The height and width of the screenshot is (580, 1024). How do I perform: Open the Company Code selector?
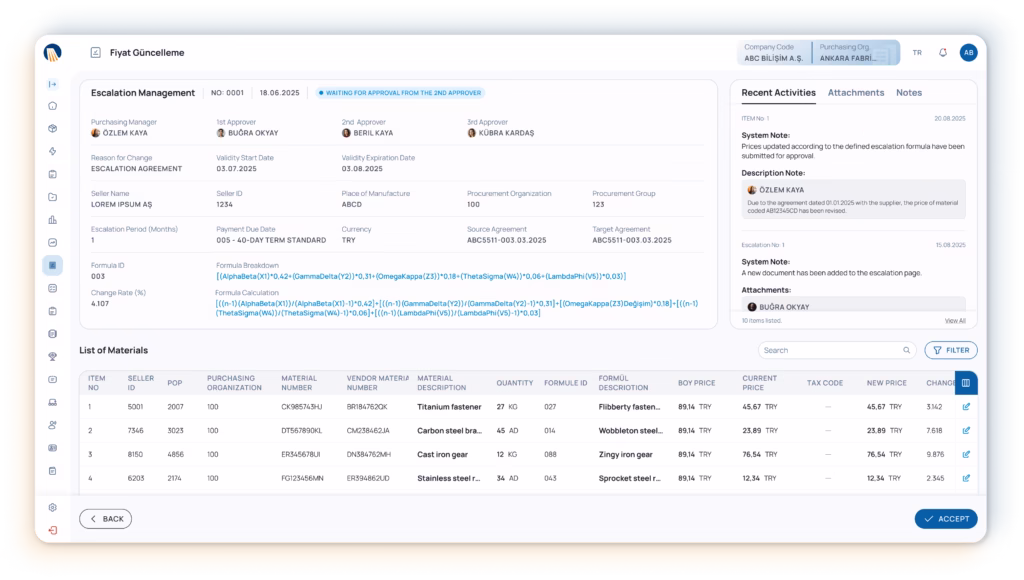pos(774,53)
